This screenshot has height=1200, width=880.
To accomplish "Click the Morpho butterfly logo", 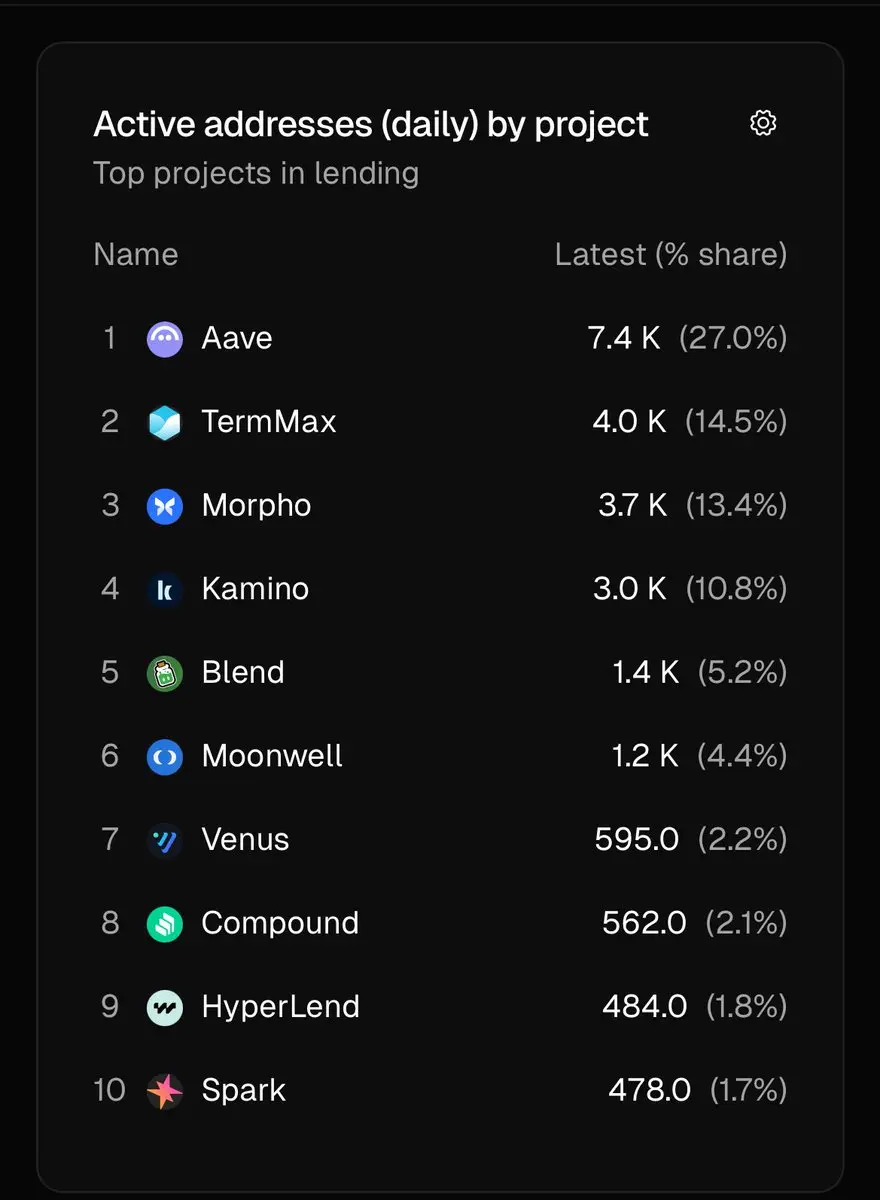I will [x=165, y=506].
